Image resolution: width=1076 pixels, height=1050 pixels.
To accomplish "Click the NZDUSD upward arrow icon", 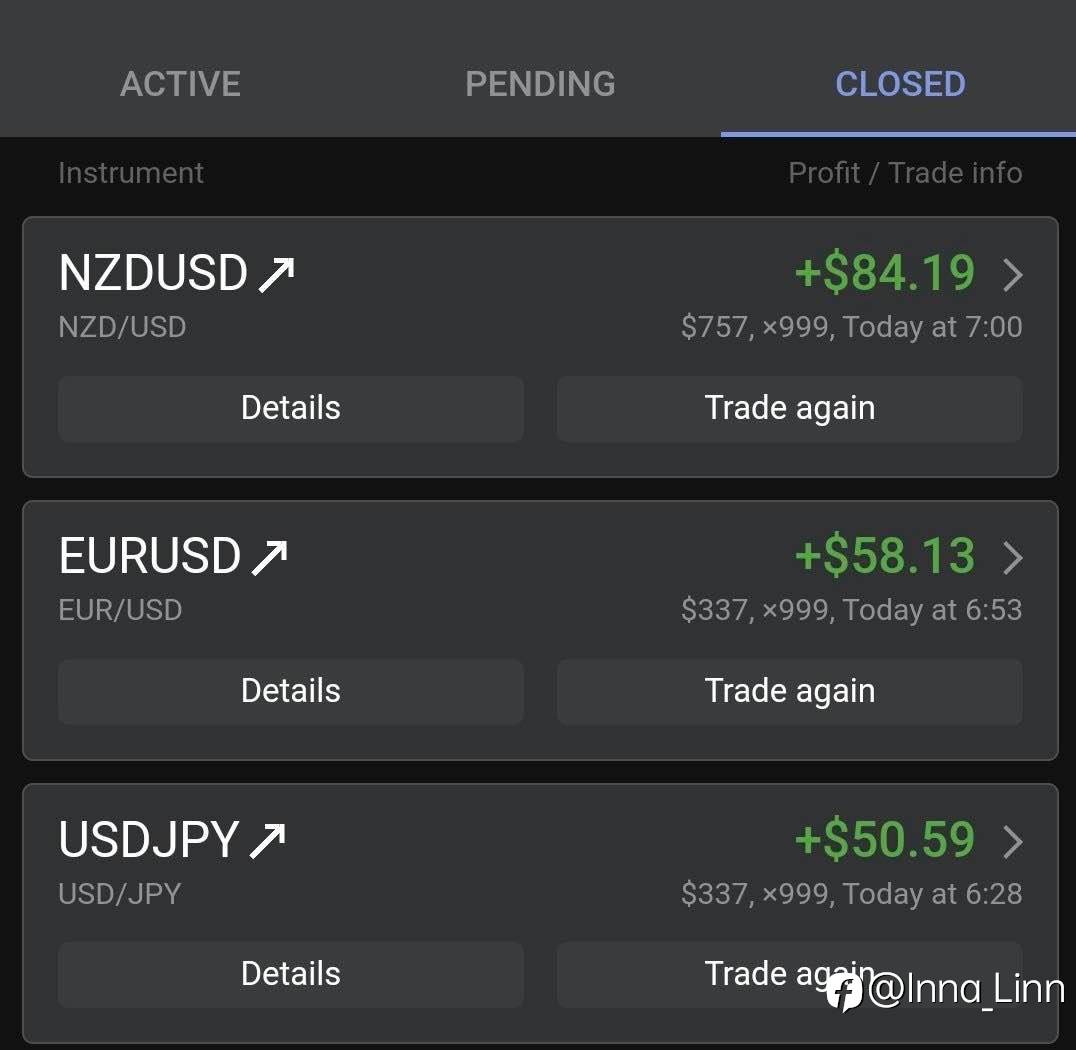I will 276,274.
